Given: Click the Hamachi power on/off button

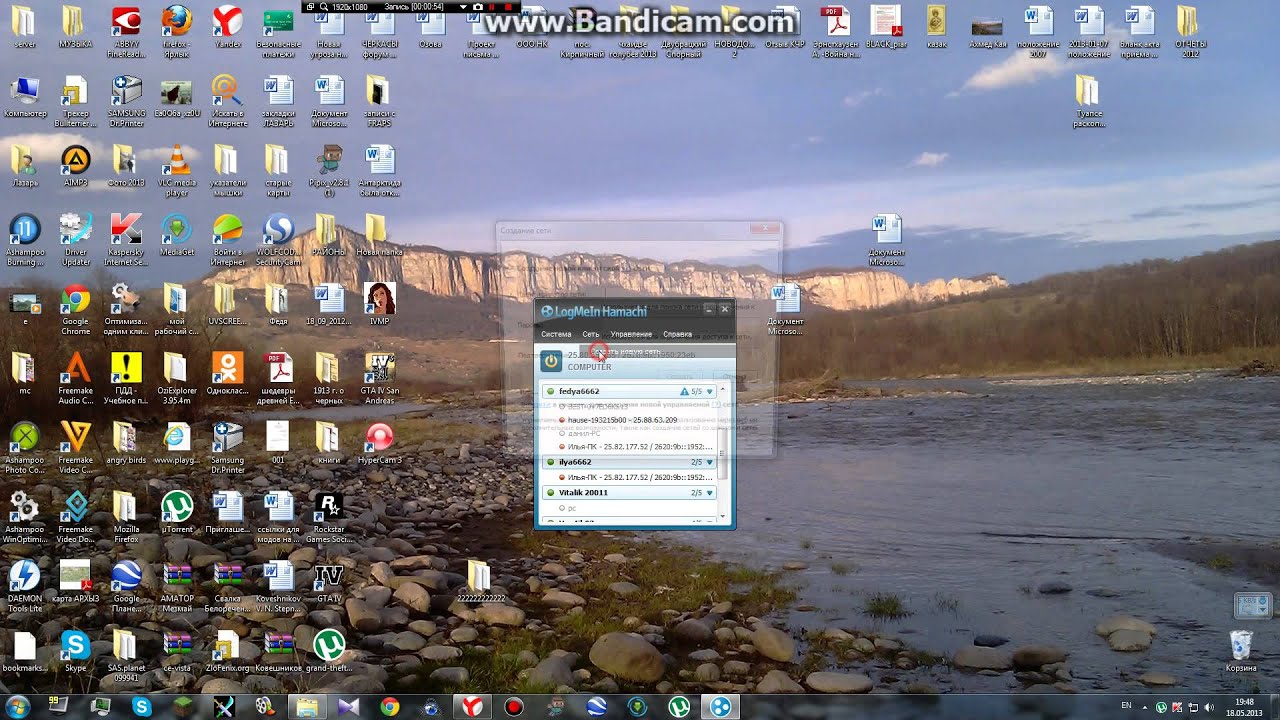Looking at the screenshot, I should [551, 361].
